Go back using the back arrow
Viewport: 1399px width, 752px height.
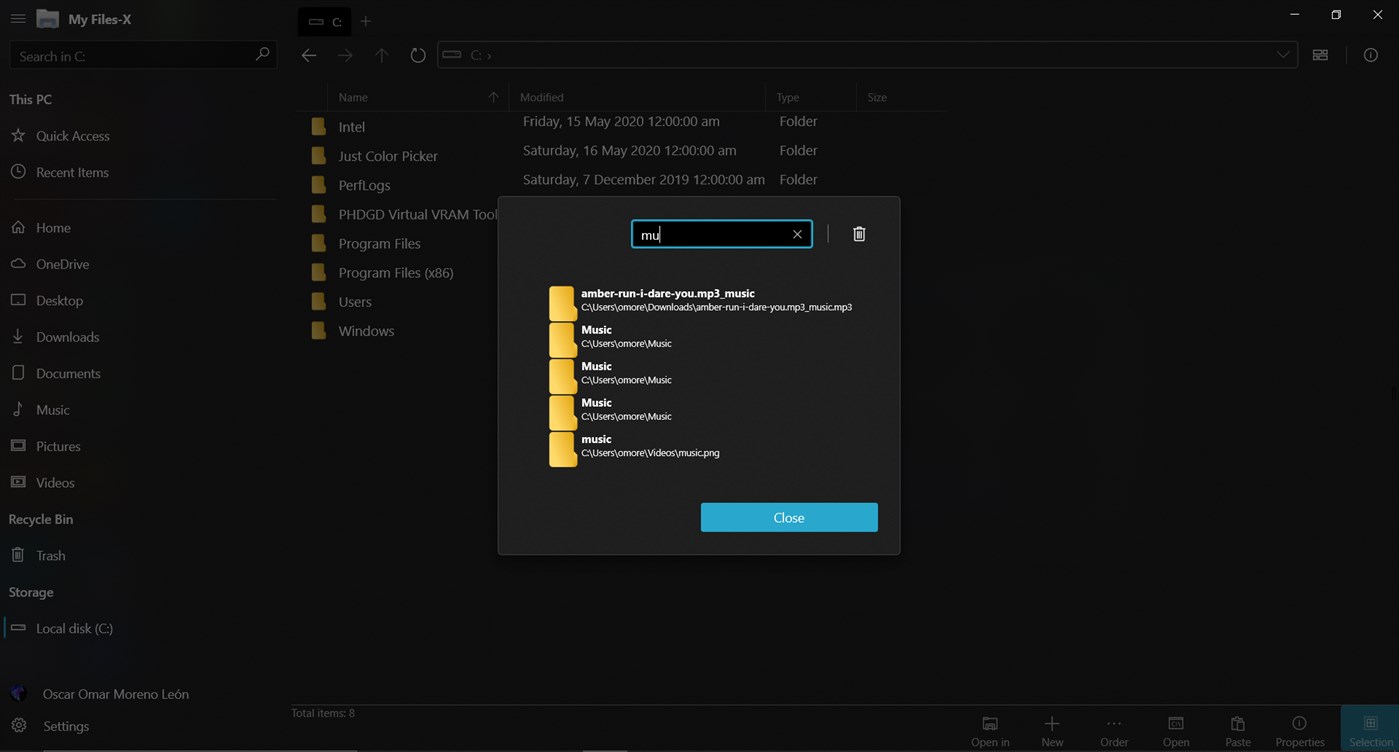[x=309, y=55]
